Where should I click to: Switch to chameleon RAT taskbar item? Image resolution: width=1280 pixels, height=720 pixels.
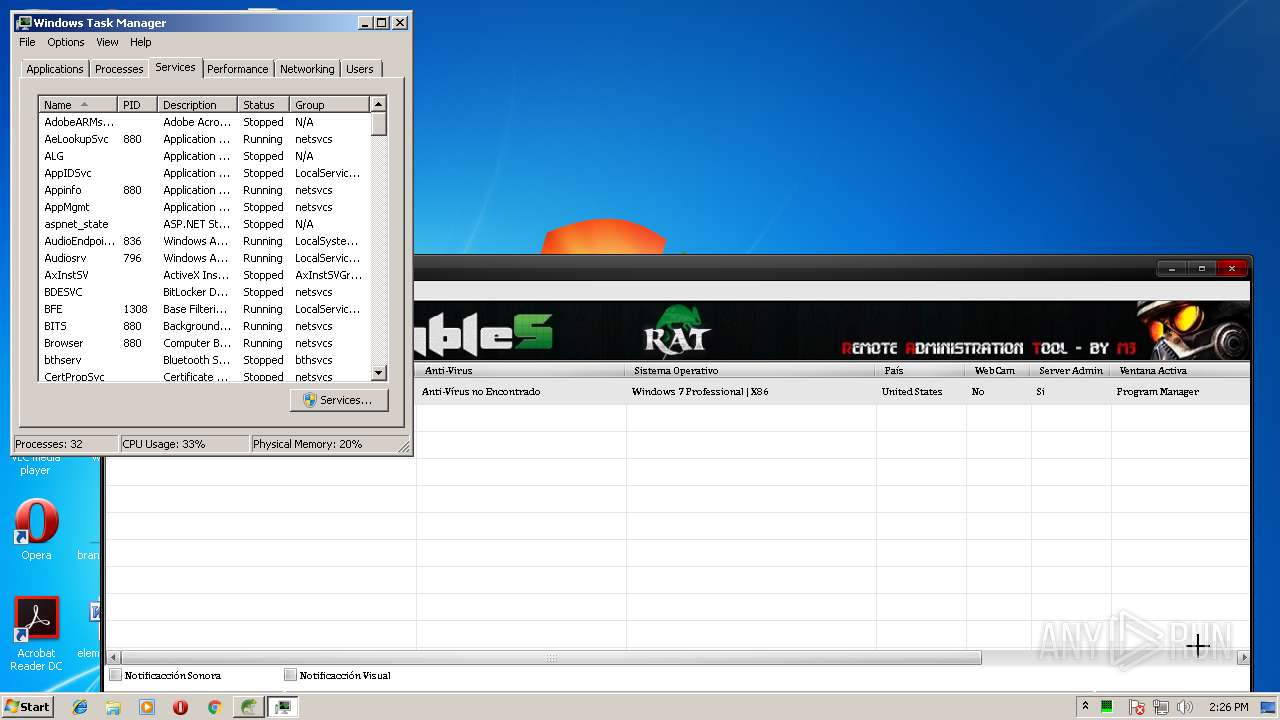coord(247,707)
